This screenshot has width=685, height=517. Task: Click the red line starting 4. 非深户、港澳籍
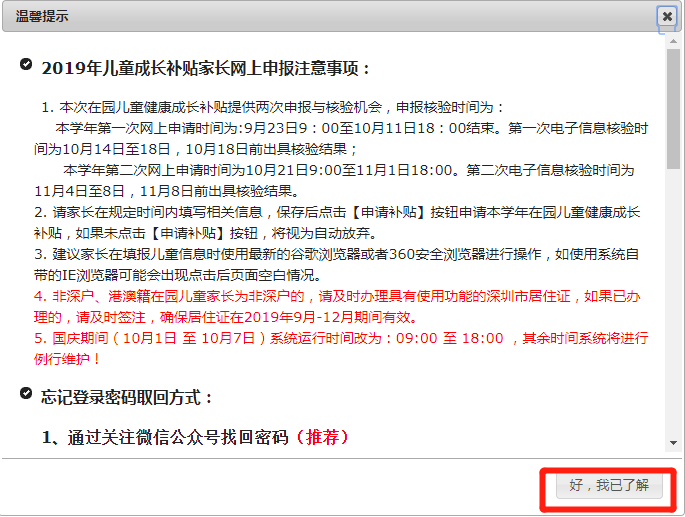click(337, 296)
